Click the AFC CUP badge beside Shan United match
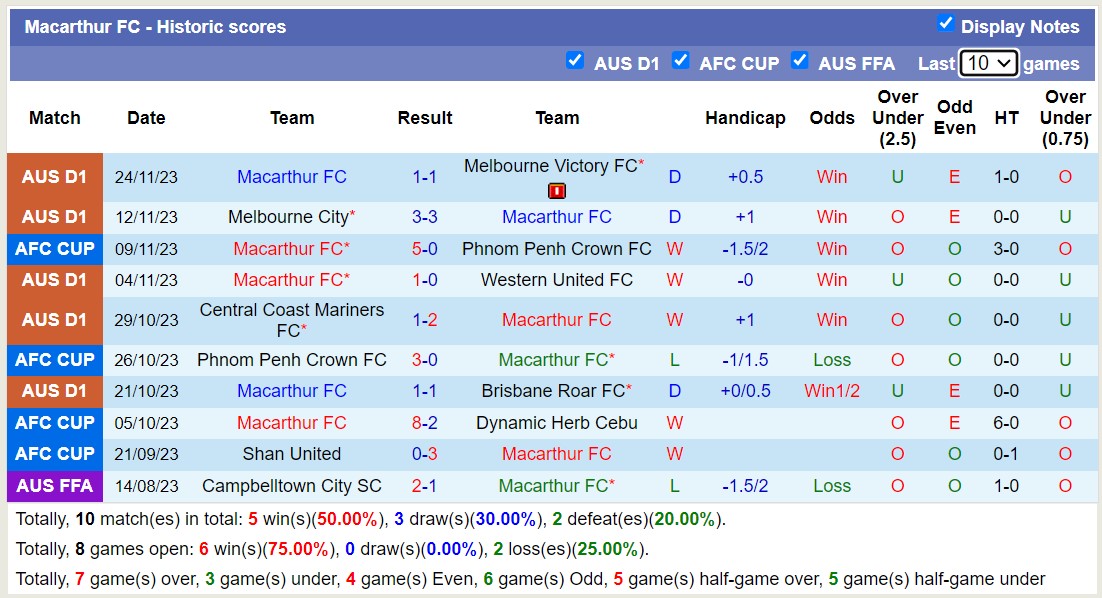The height and width of the screenshot is (598, 1102). [x=54, y=453]
